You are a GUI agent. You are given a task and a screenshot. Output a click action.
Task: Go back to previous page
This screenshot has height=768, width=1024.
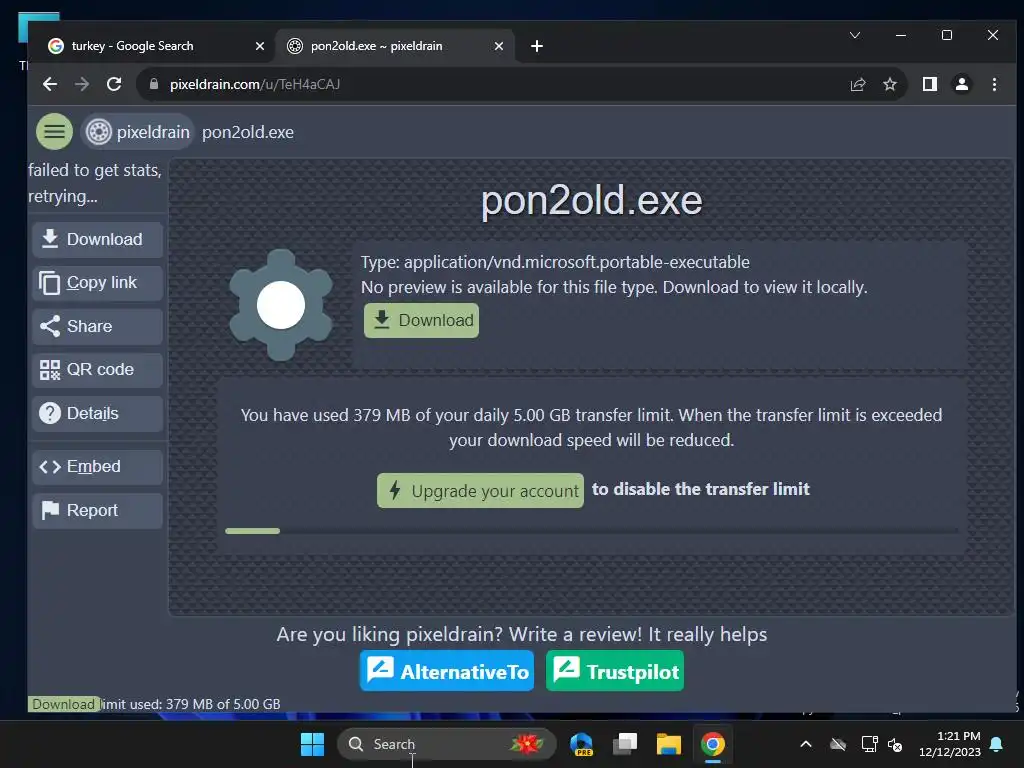click(x=50, y=84)
